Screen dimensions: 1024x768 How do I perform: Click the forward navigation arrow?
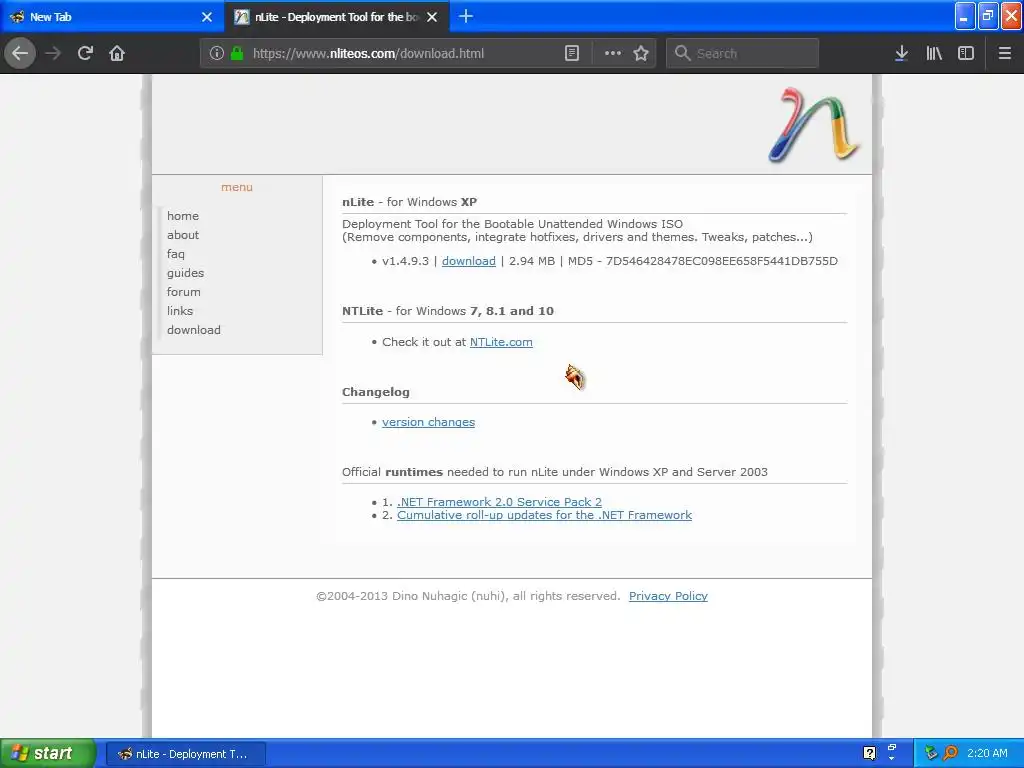[53, 53]
